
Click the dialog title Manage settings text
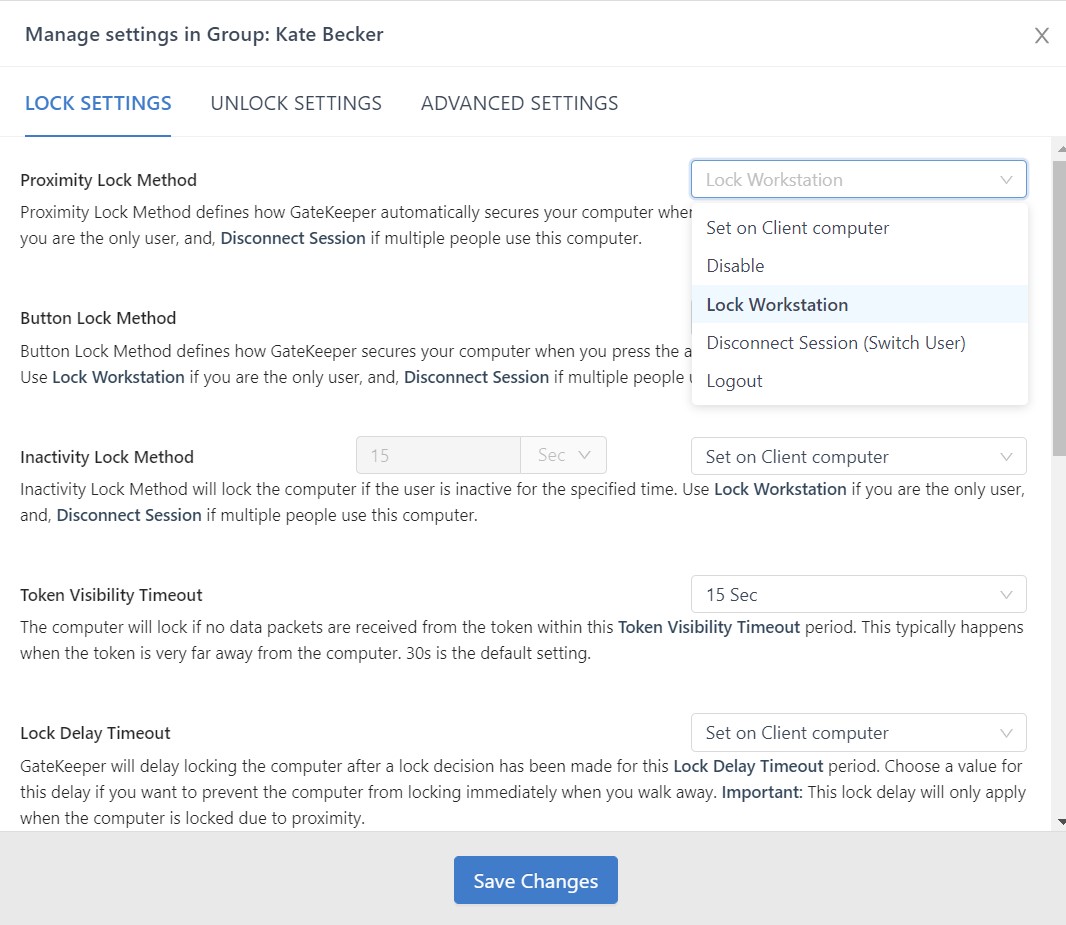pyautogui.click(x=204, y=33)
